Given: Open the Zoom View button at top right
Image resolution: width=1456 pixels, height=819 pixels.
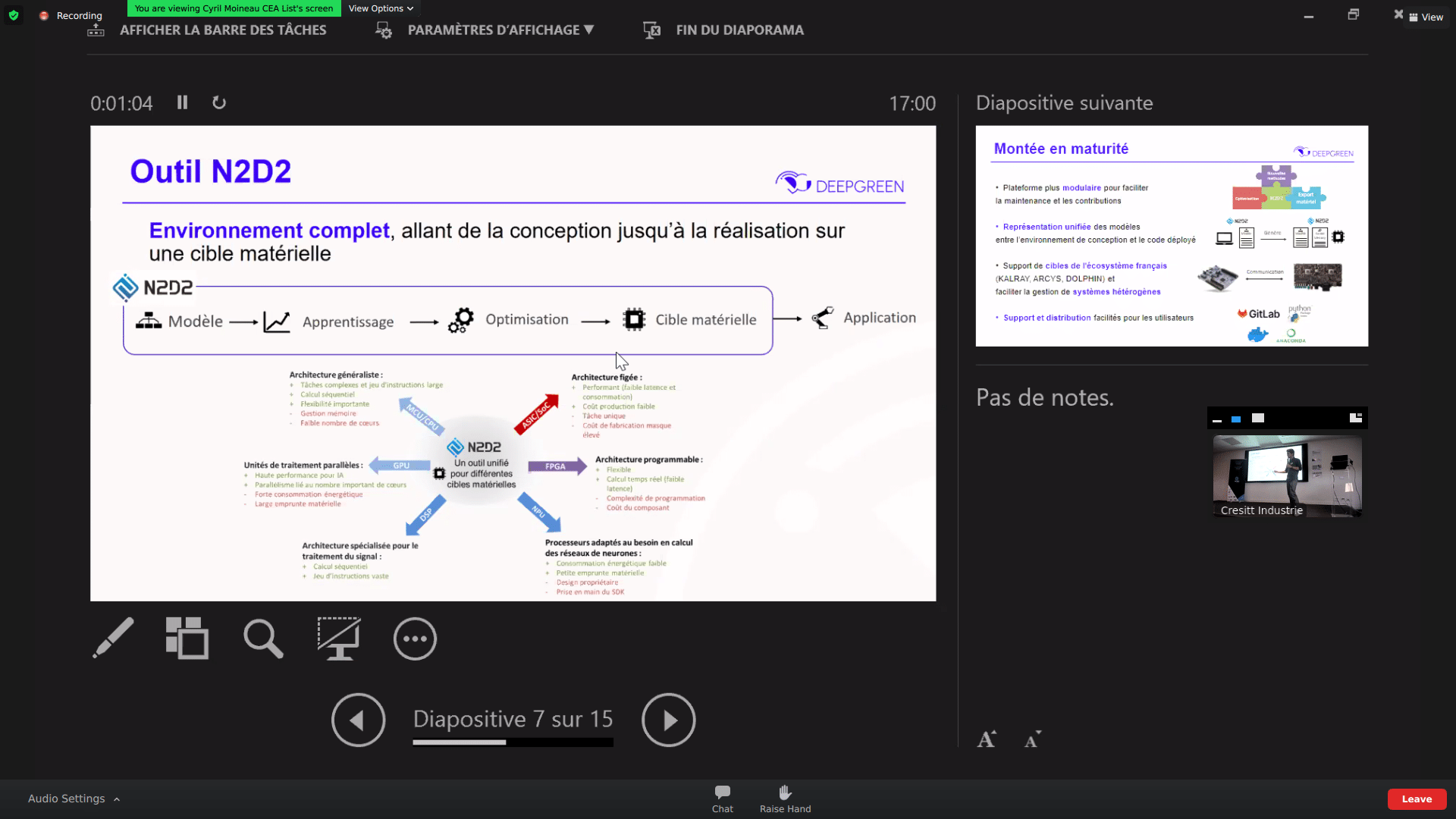Looking at the screenshot, I should pyautogui.click(x=1426, y=17).
